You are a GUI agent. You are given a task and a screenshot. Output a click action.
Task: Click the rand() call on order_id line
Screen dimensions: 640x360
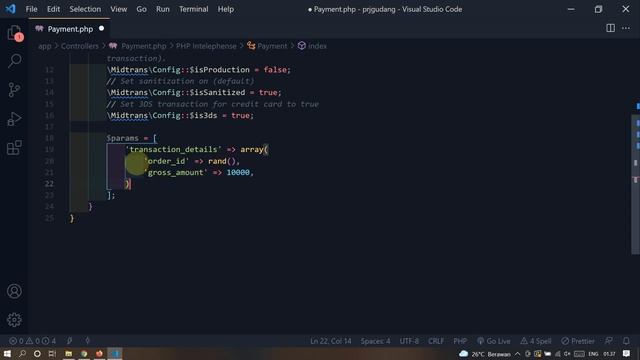pyautogui.click(x=222, y=161)
